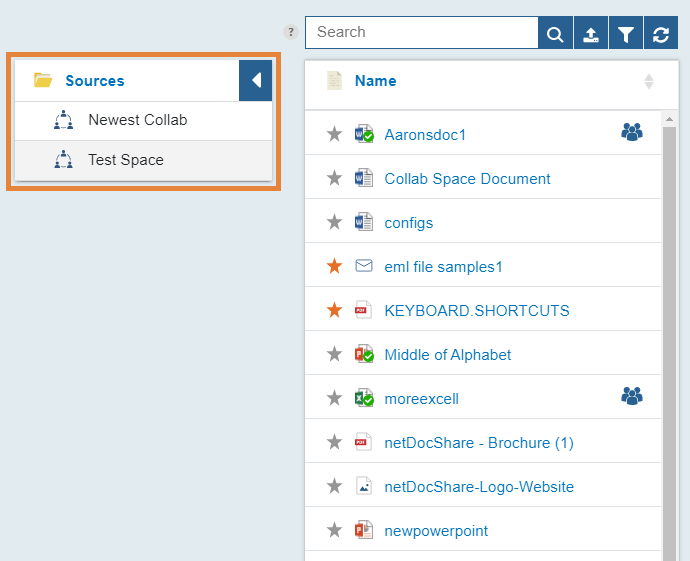Click the Sources folder icon
Image resolution: width=690 pixels, height=561 pixels.
click(x=43, y=80)
